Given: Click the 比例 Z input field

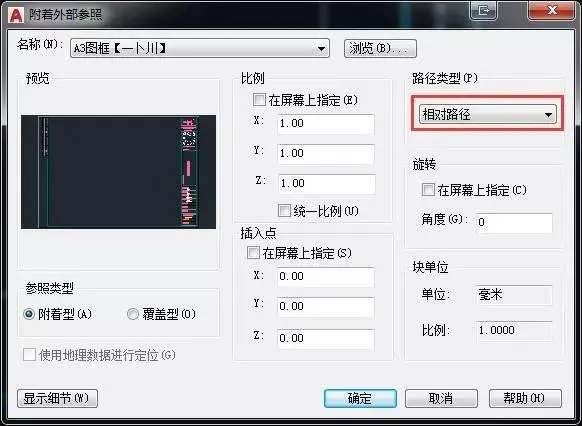Looking at the screenshot, I should point(326,184).
